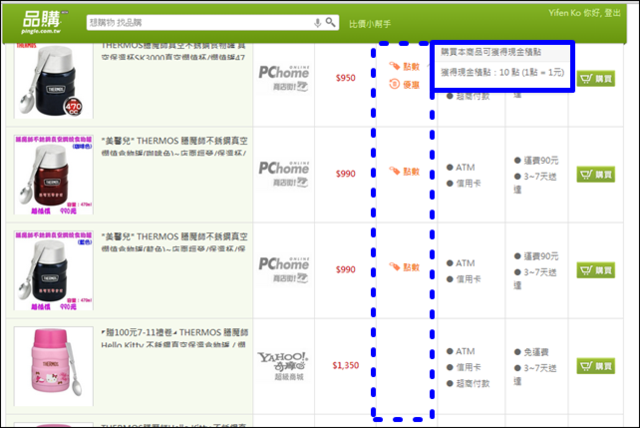Open thumbnail of the 470cc black Thermos jar
Image resolution: width=640 pixels, height=428 pixels.
pyautogui.click(x=53, y=81)
